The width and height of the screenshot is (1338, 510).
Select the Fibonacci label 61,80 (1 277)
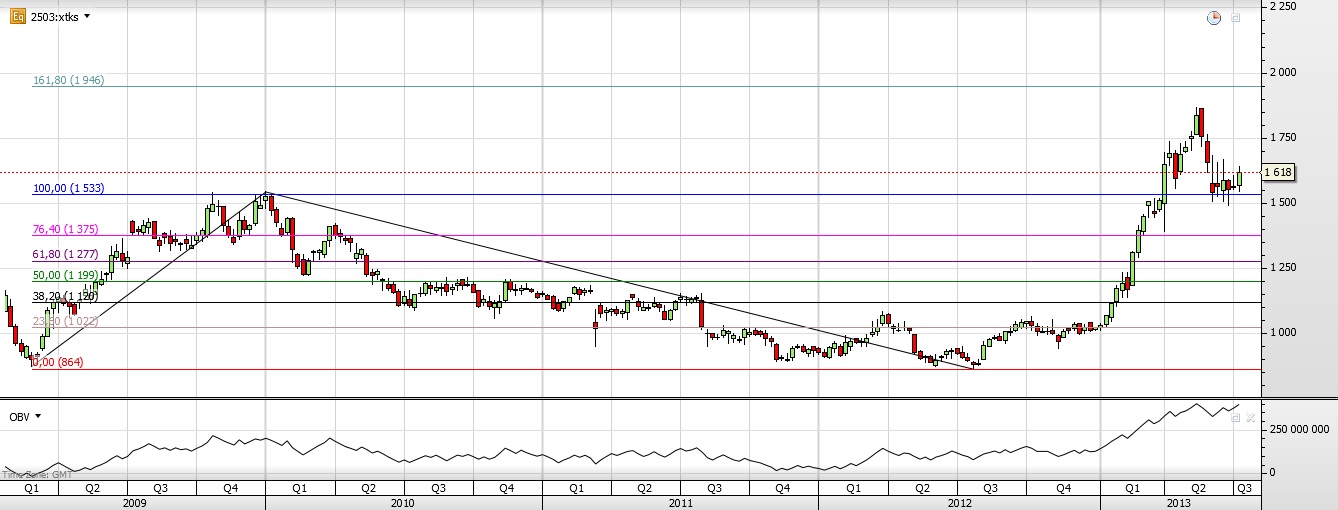(66, 256)
